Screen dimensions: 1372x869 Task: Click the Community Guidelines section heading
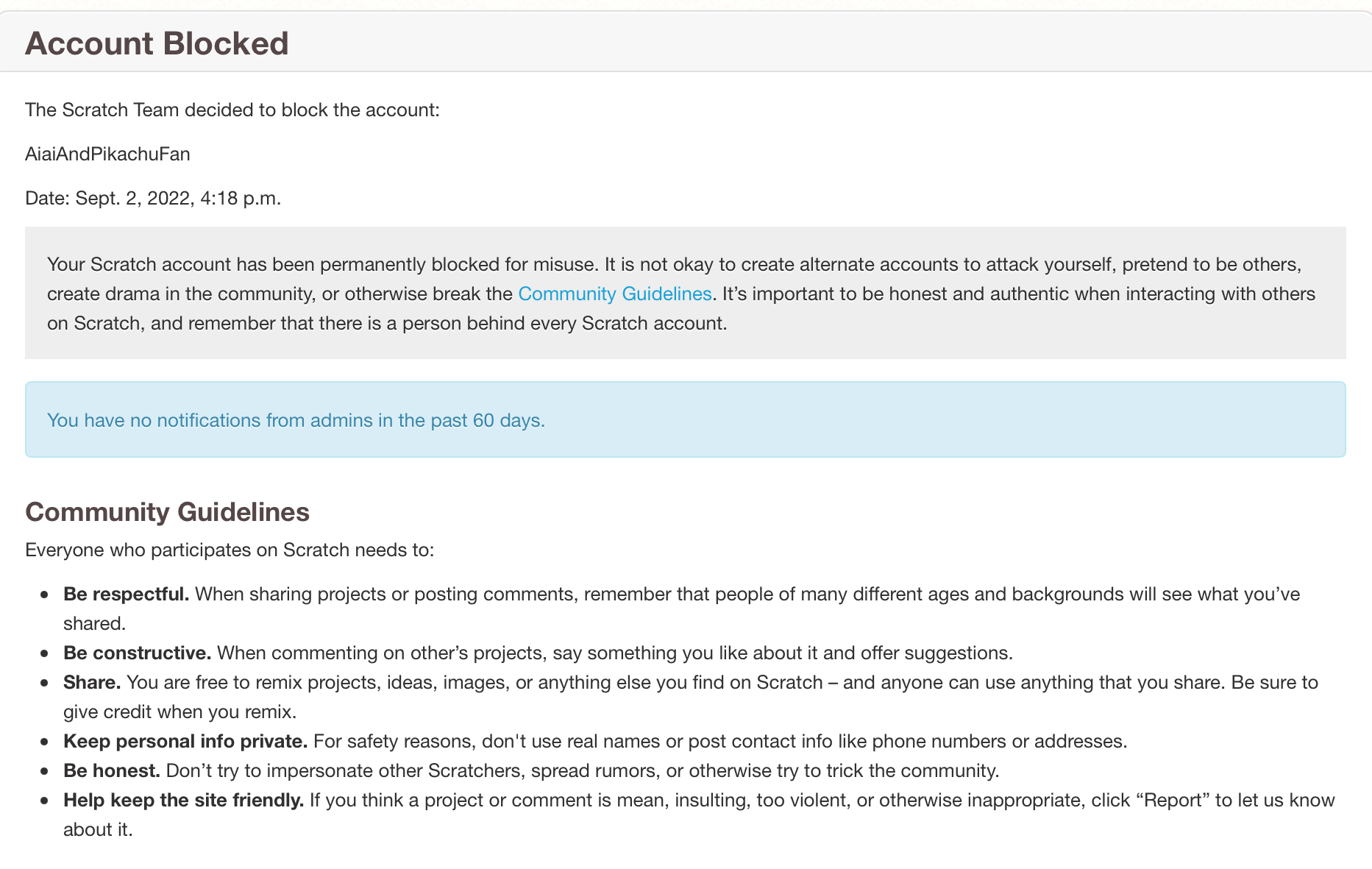[167, 511]
